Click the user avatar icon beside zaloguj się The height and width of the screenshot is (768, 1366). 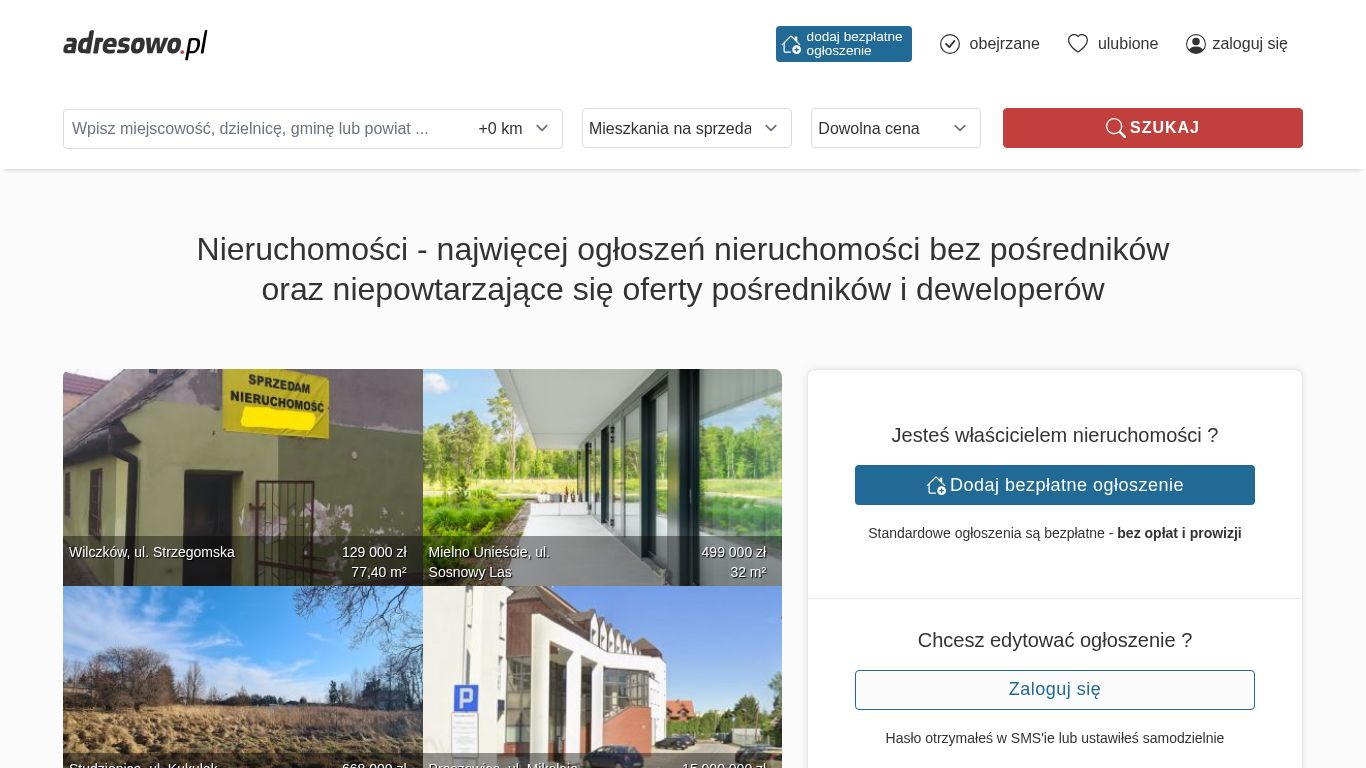coord(1195,44)
